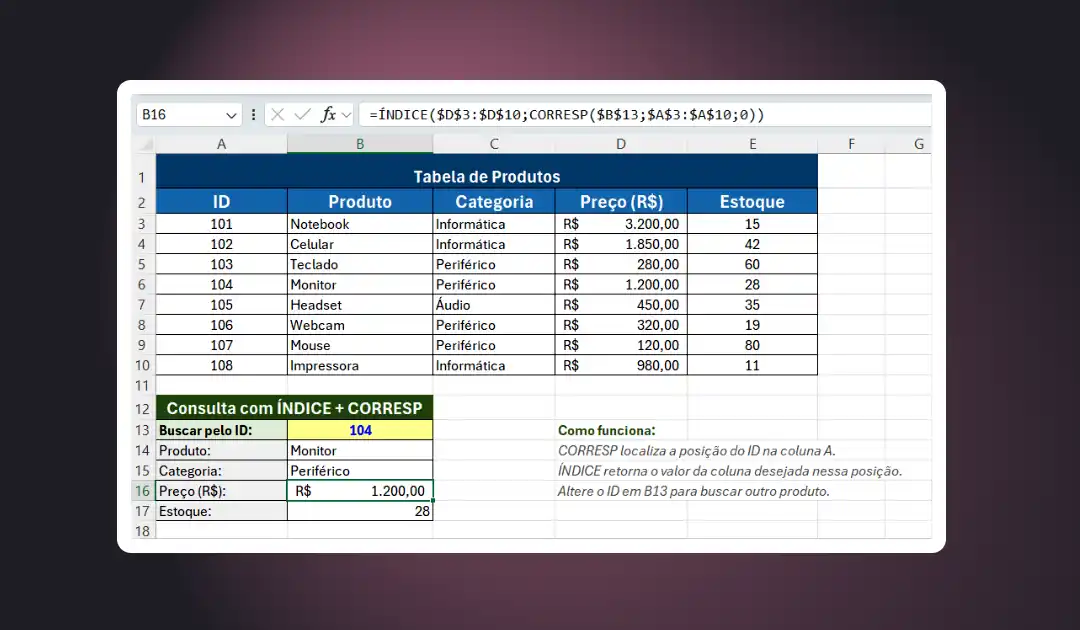Click the Consulta com ÍNDICE + CORRESP header
1080x630 pixels.
[294, 408]
